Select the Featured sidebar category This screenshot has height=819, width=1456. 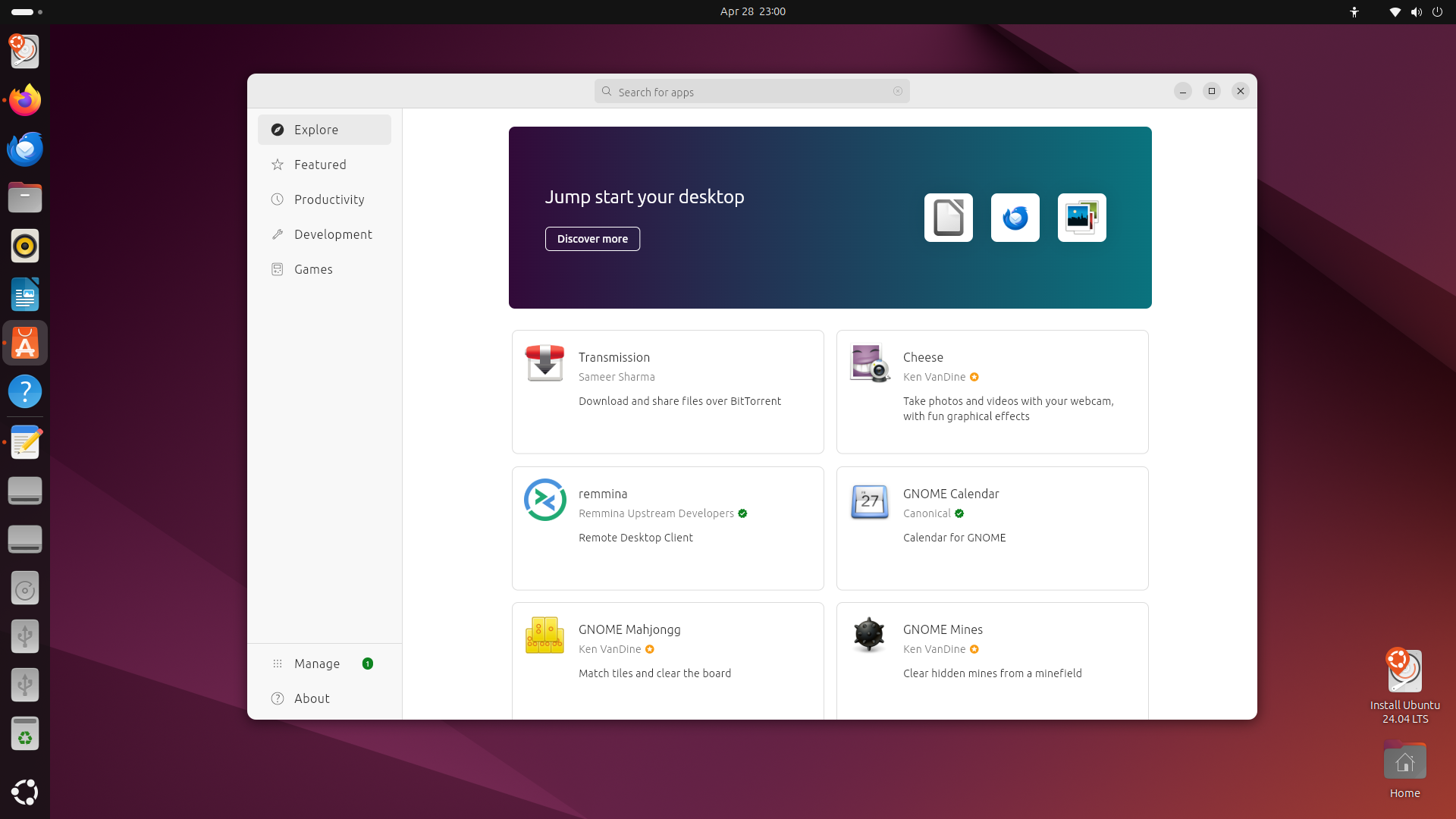click(325, 165)
